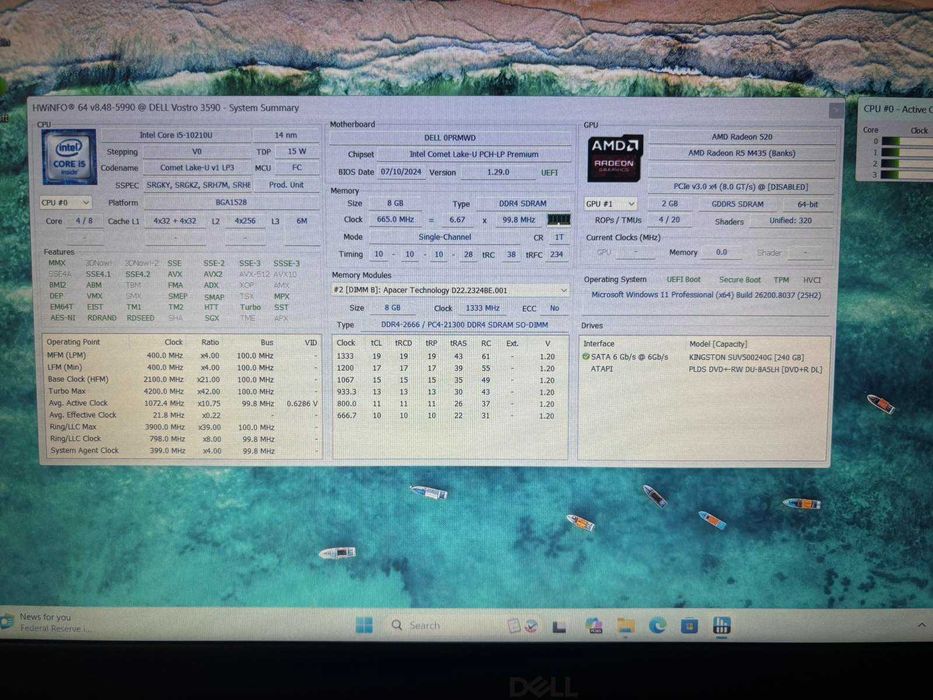Click the module type DDR4-2666 / PC4-21300
Viewport: 933px width, 700px height.
click(x=464, y=325)
